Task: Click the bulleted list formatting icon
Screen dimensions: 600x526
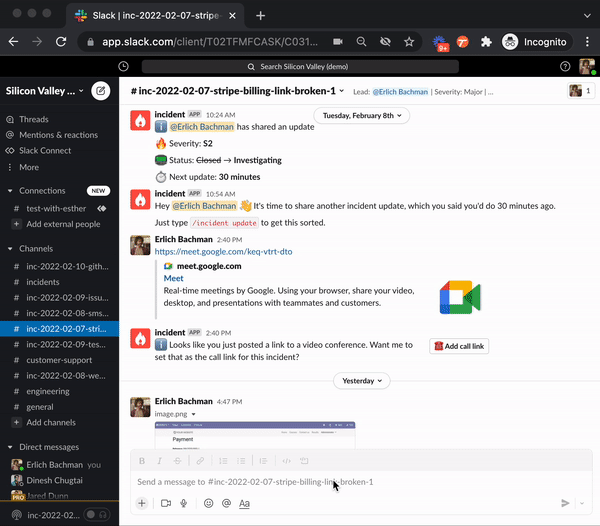Action: (241, 461)
